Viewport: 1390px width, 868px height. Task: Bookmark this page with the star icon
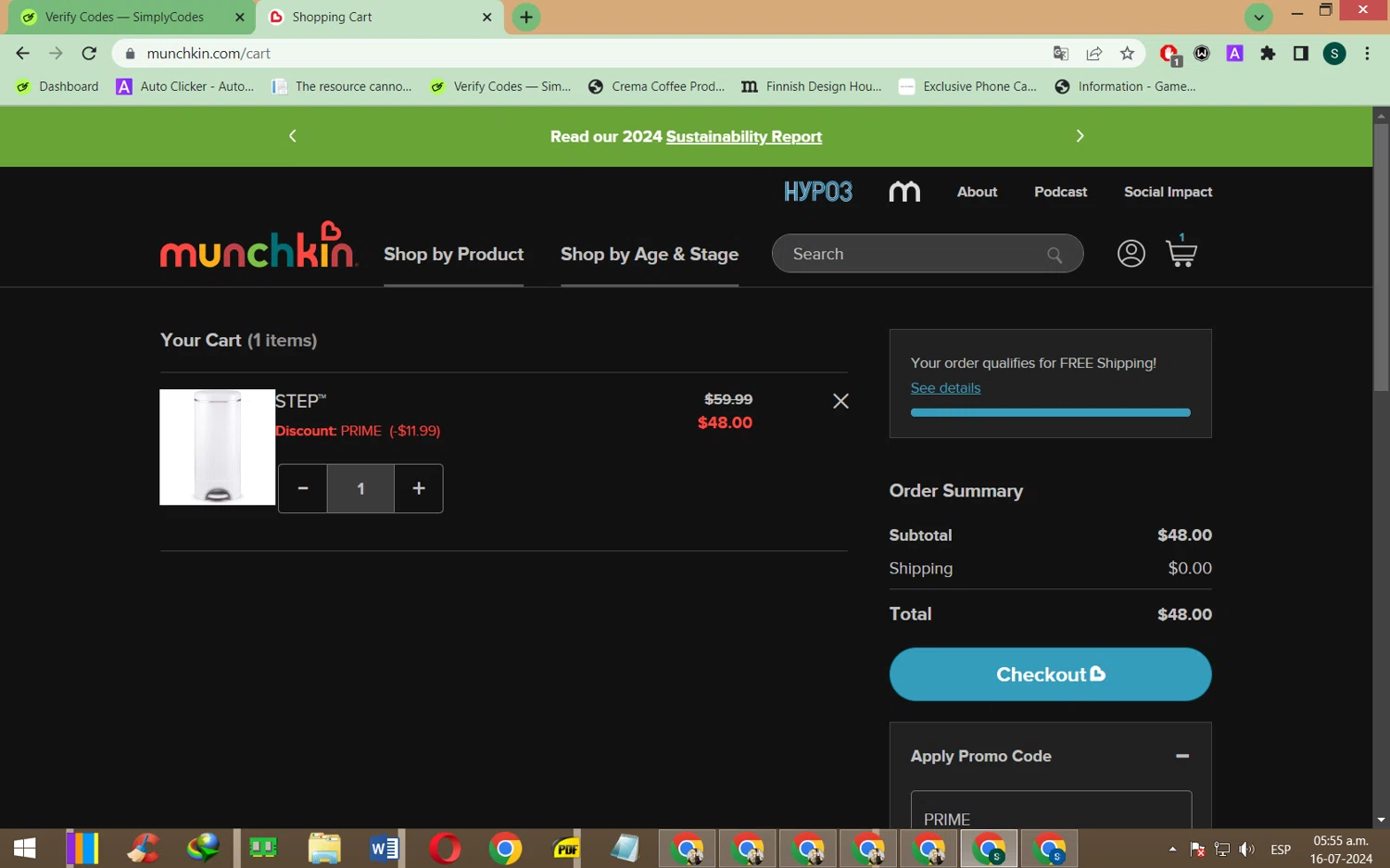[1127, 54]
